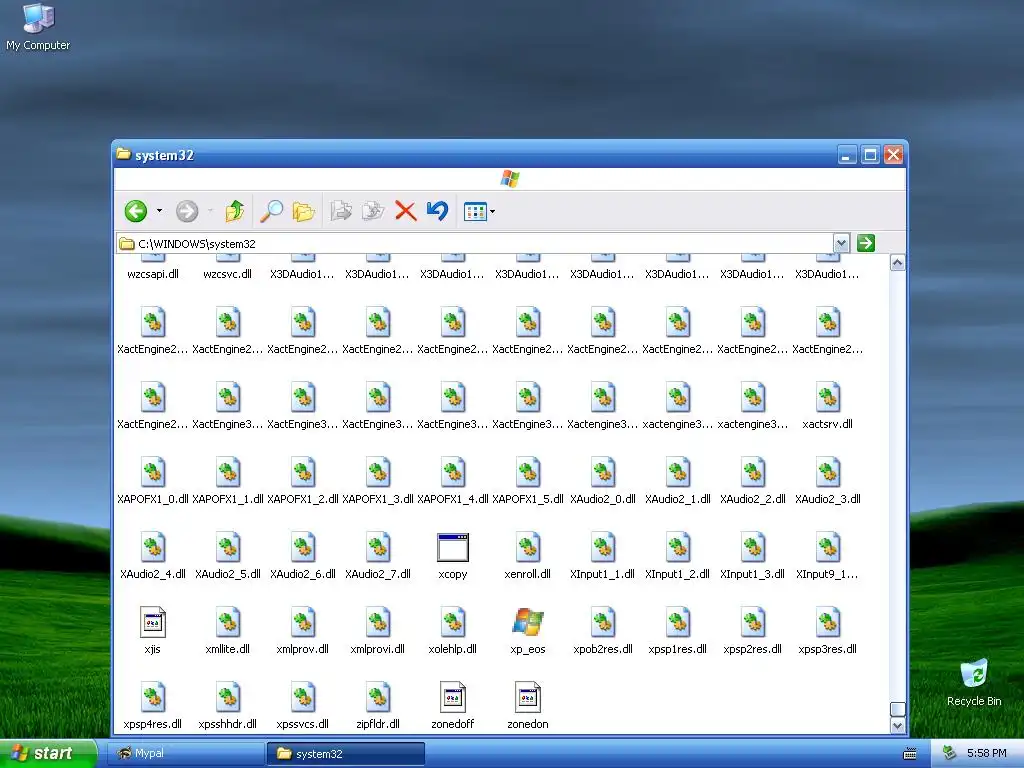Click the xpsp3res.dll file name
Viewport: 1024px width, 768px height.
827,649
